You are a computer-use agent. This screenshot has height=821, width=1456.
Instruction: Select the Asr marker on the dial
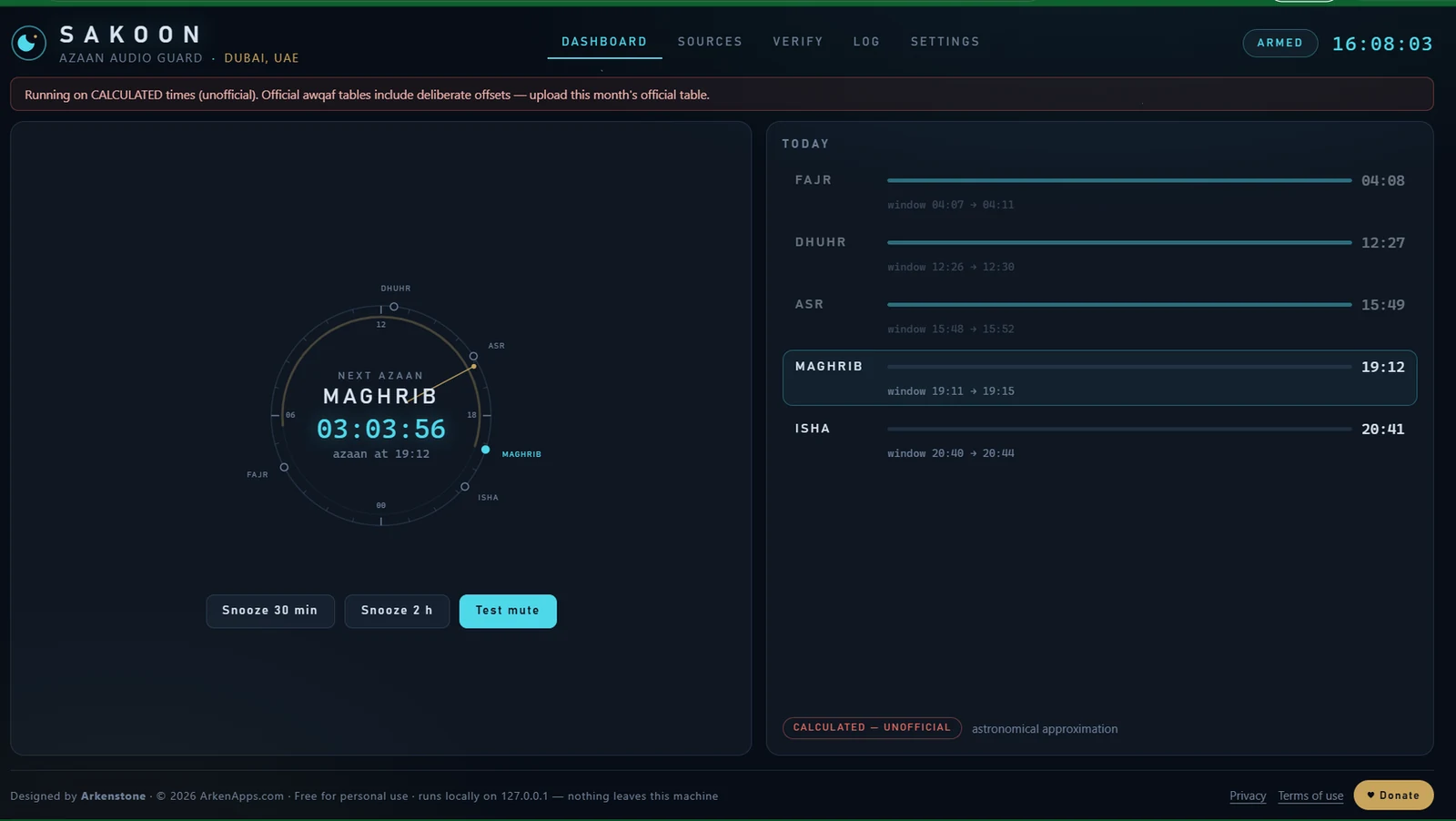click(x=473, y=356)
